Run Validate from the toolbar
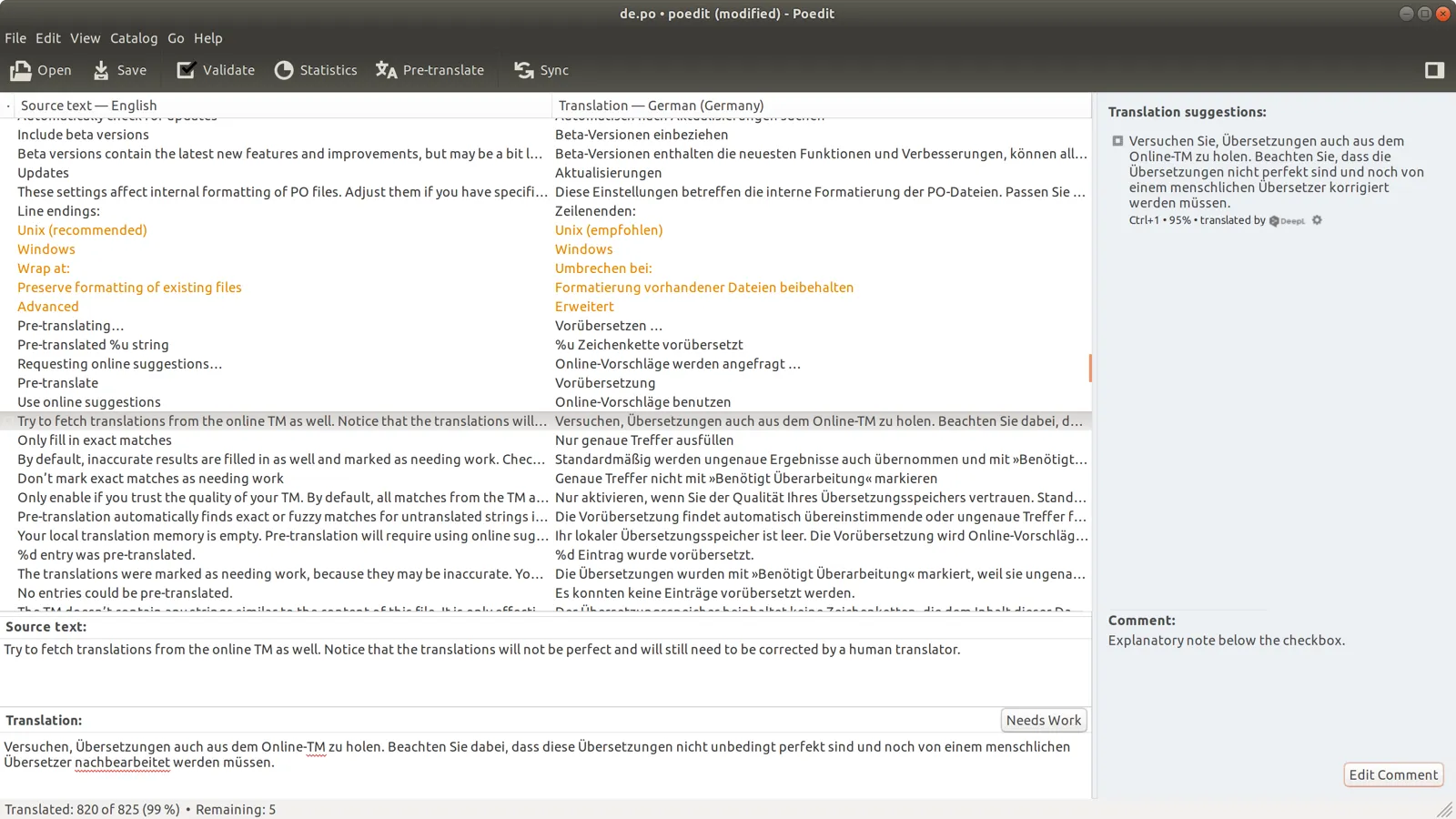Image resolution: width=1456 pixels, height=819 pixels. coord(187,70)
